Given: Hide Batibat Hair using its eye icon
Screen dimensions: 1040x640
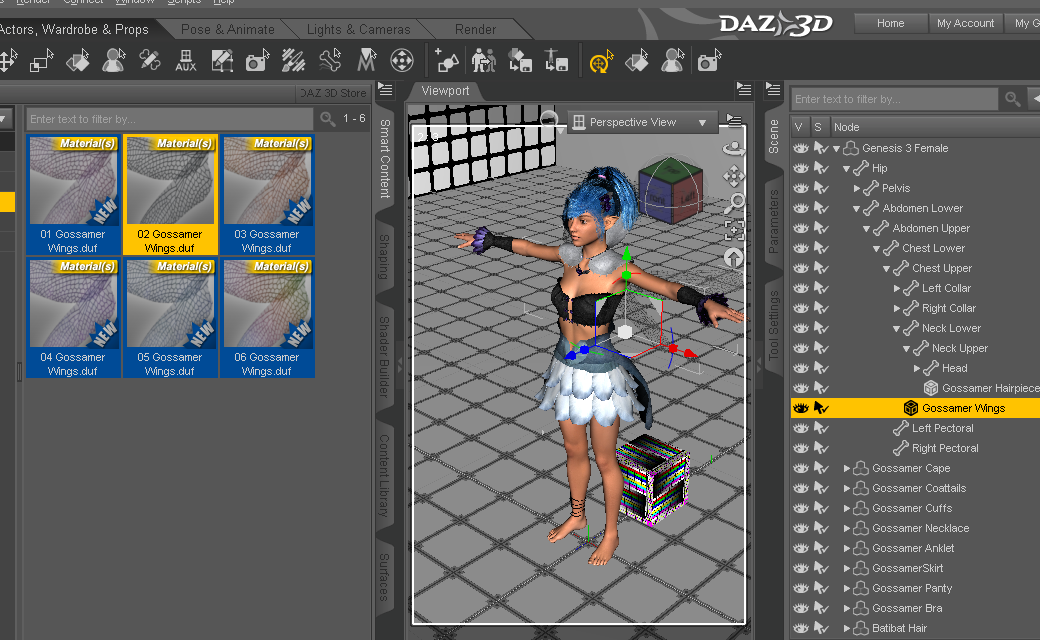Looking at the screenshot, I should point(801,628).
